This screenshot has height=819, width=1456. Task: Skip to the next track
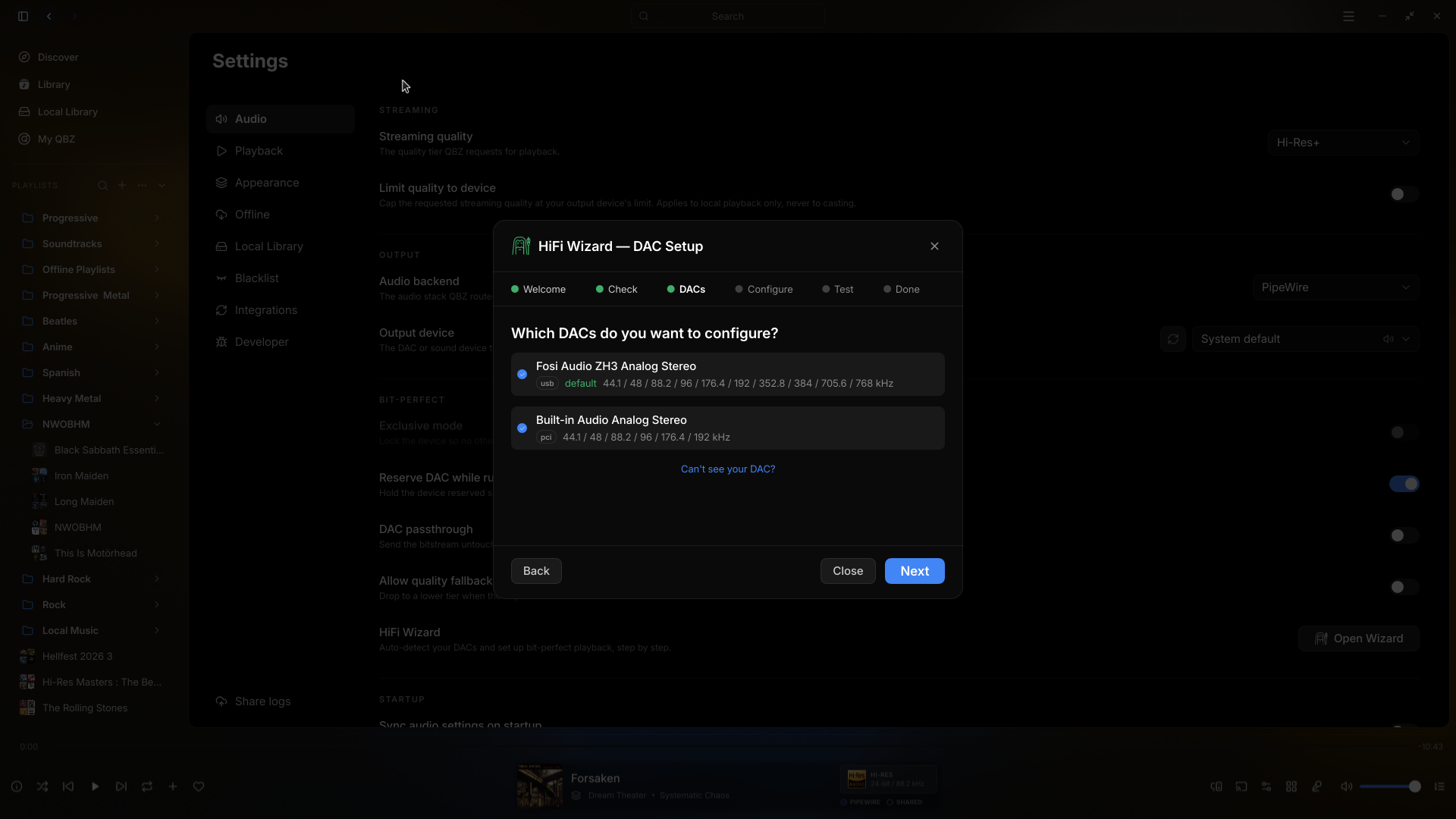point(121,786)
